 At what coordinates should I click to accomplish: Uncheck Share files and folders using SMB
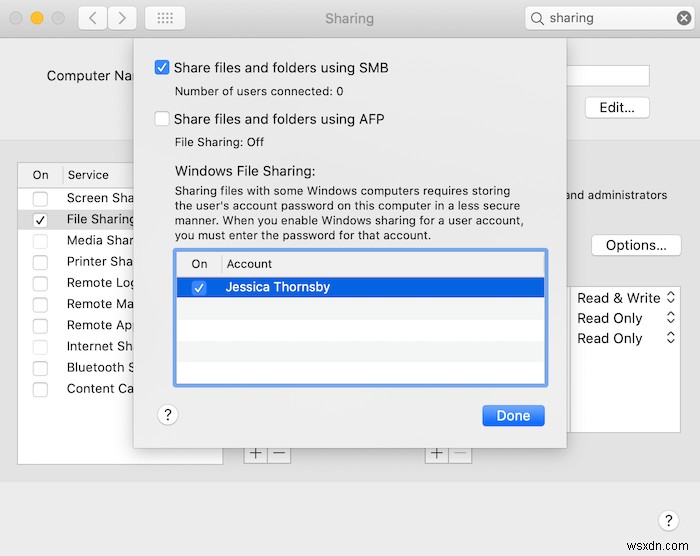point(162,67)
